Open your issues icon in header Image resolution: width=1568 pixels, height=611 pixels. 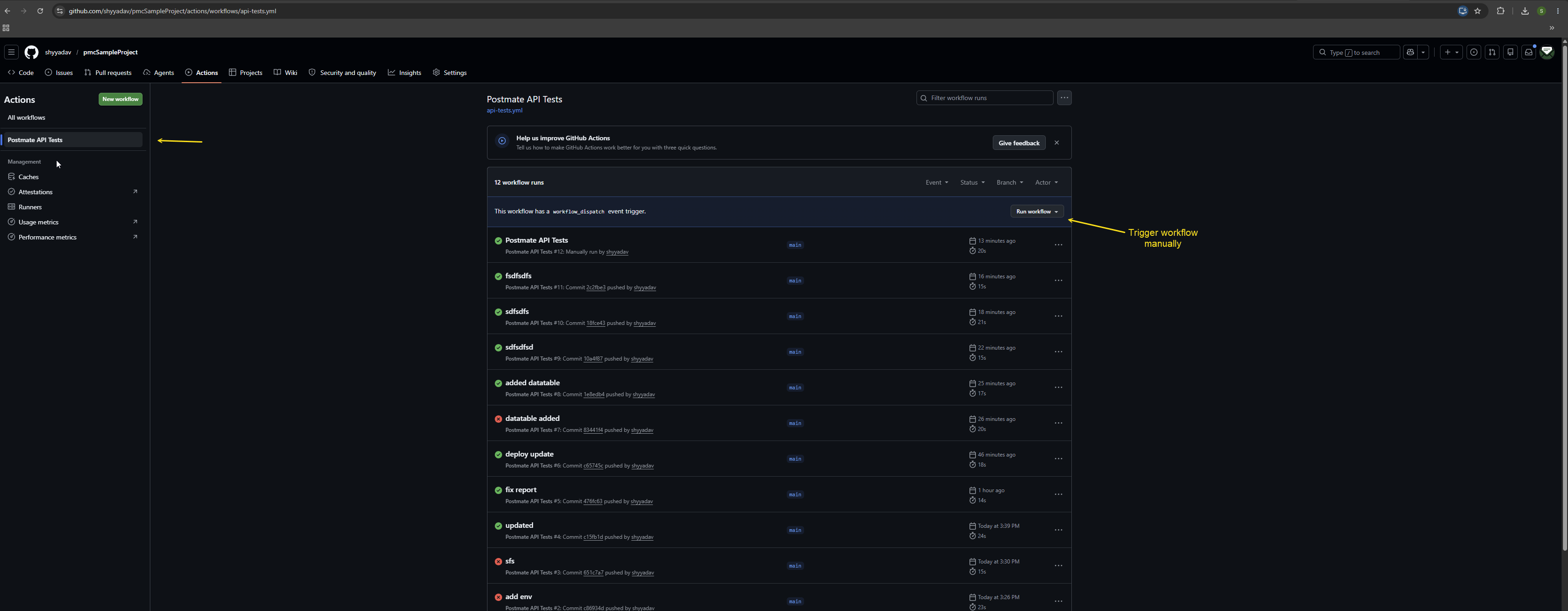1473,53
